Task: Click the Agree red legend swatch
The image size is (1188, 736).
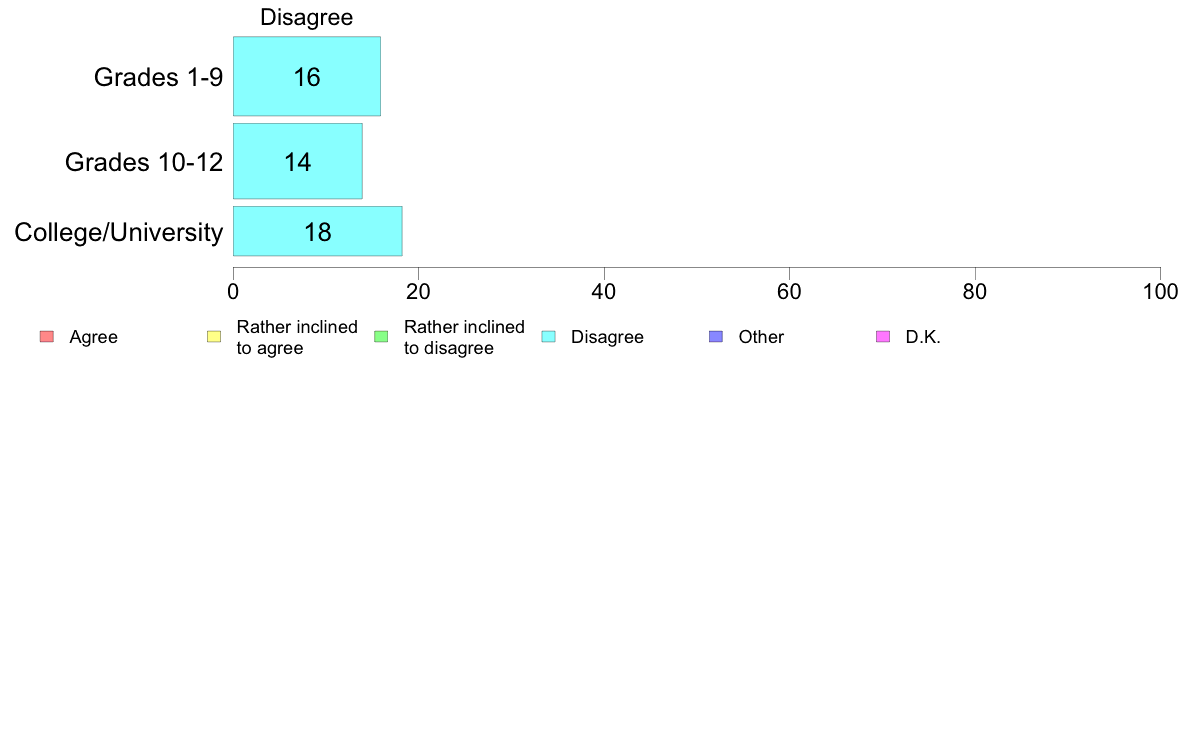Action: (x=47, y=337)
